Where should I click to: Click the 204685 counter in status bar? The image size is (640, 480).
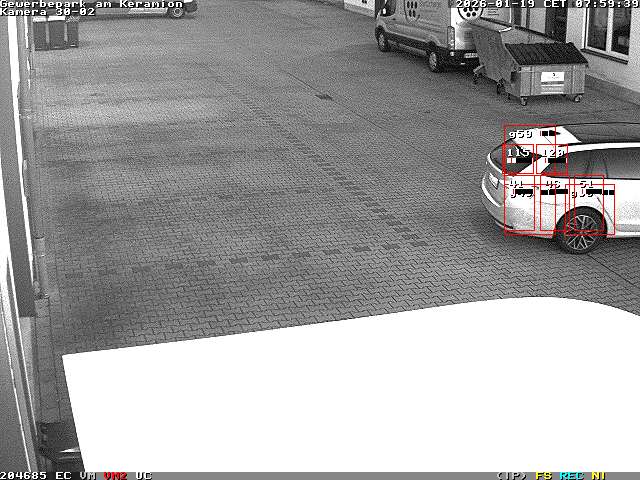pyautogui.click(x=24, y=475)
